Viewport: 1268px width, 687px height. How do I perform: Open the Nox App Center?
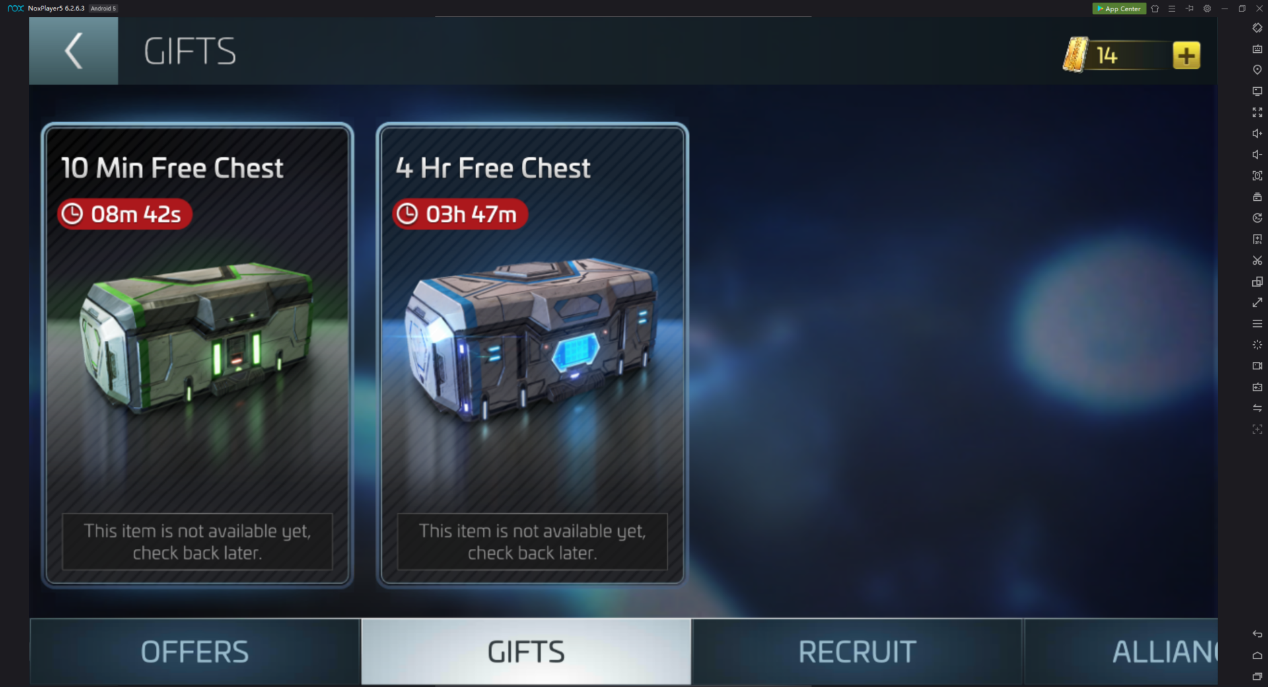pos(1119,8)
